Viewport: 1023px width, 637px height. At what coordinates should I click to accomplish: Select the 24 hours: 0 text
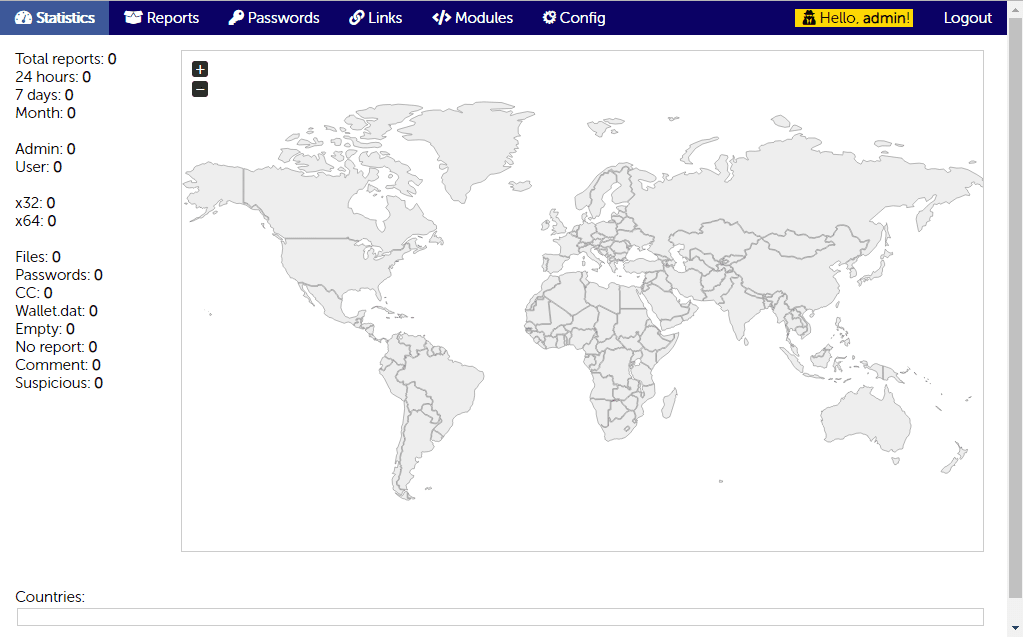53,77
